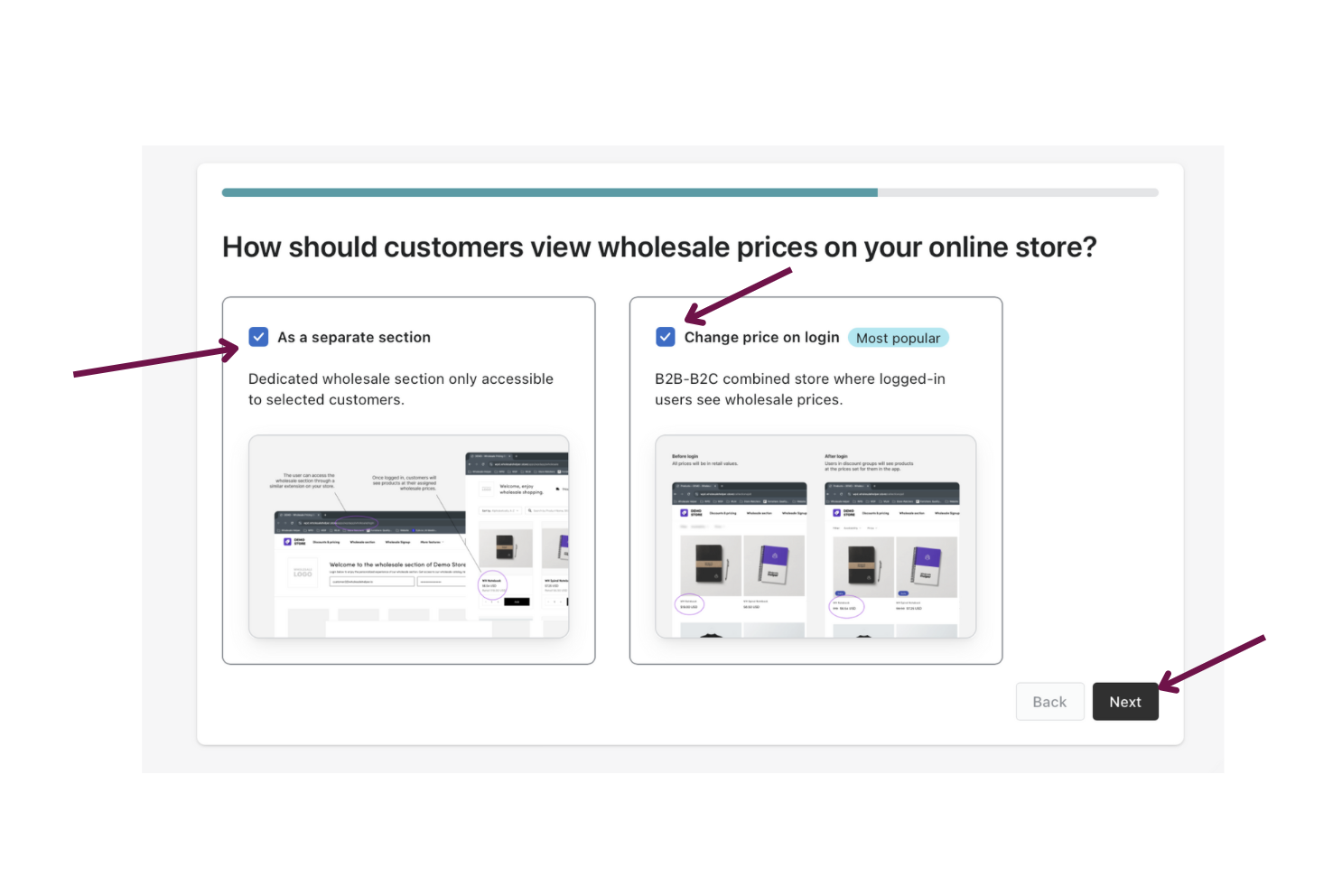This screenshot has height=896, width=1342.
Task: Open the separate section preview image
Action: (x=408, y=537)
